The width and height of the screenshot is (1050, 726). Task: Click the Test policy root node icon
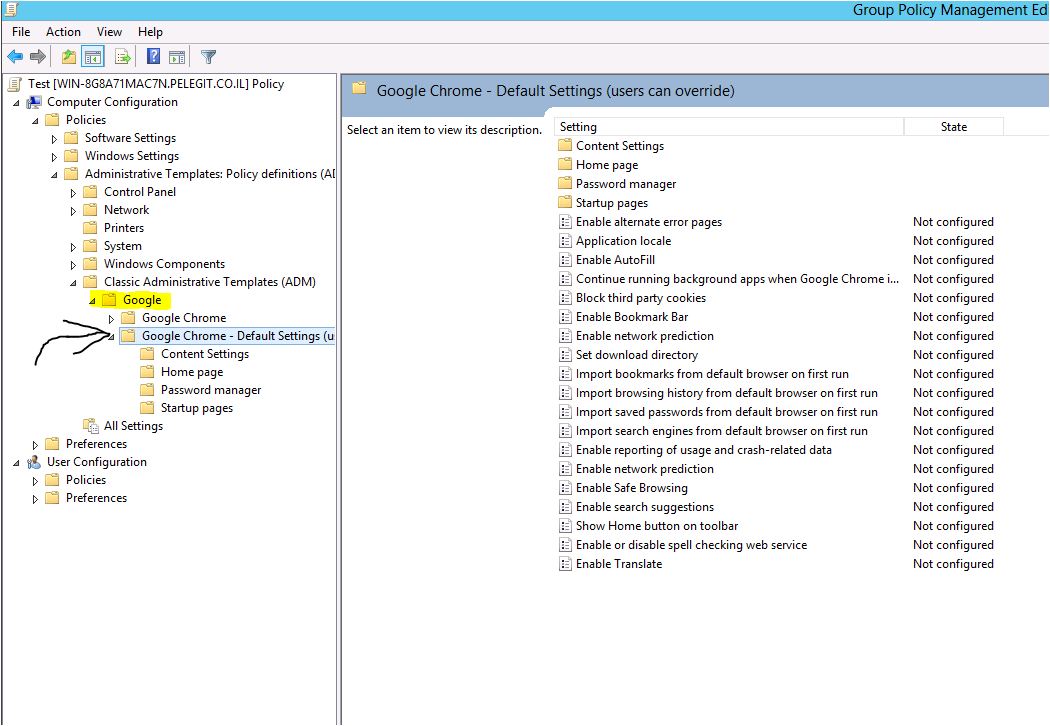(x=15, y=84)
